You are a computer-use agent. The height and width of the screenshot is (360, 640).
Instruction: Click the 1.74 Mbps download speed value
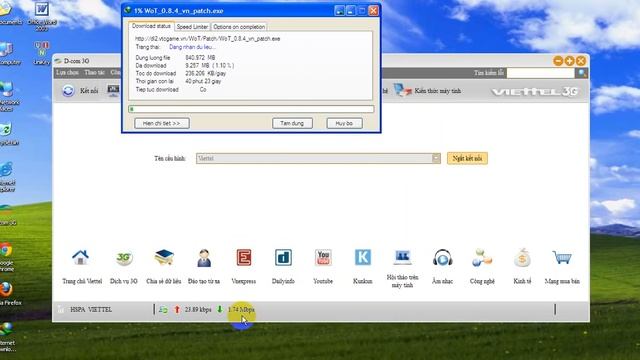click(241, 310)
